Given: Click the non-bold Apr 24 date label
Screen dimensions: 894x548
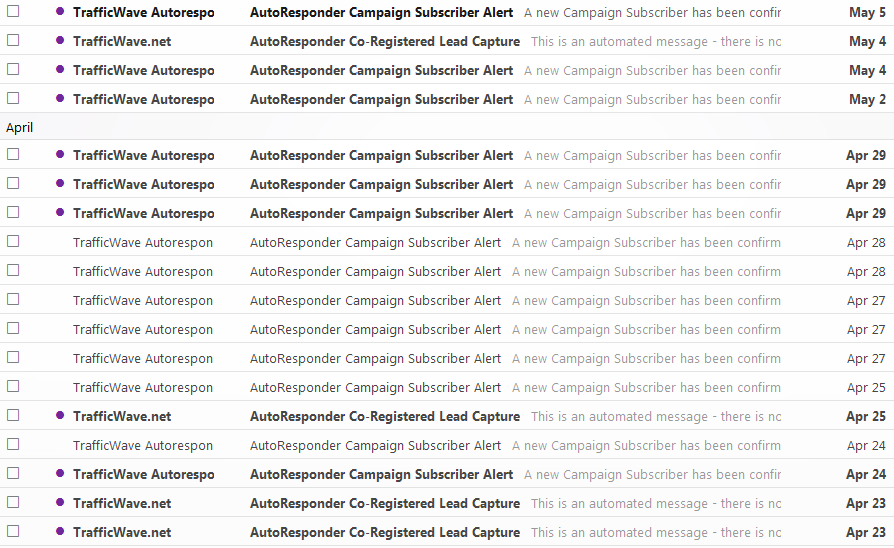Looking at the screenshot, I should (866, 446).
